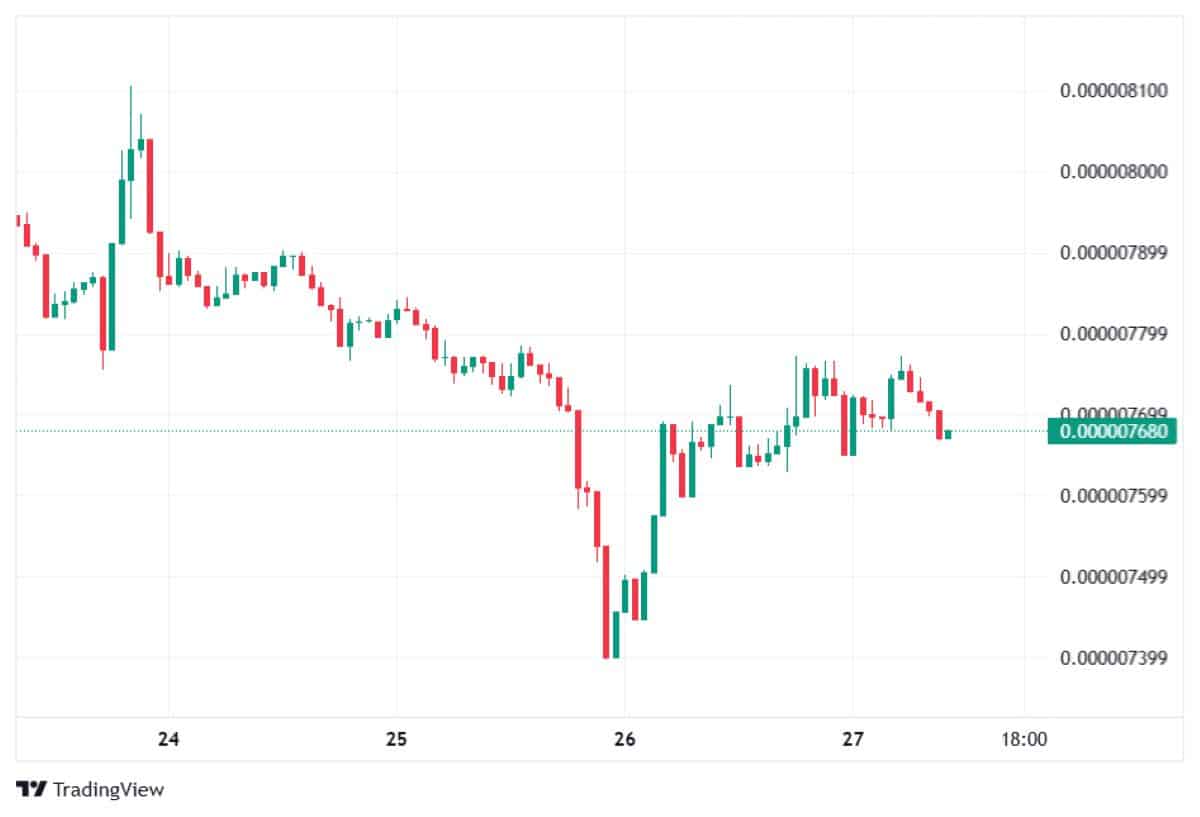Screen dimensions: 1200x817
Task: Click the 0.000007899 price axis label
Action: (x=1114, y=253)
